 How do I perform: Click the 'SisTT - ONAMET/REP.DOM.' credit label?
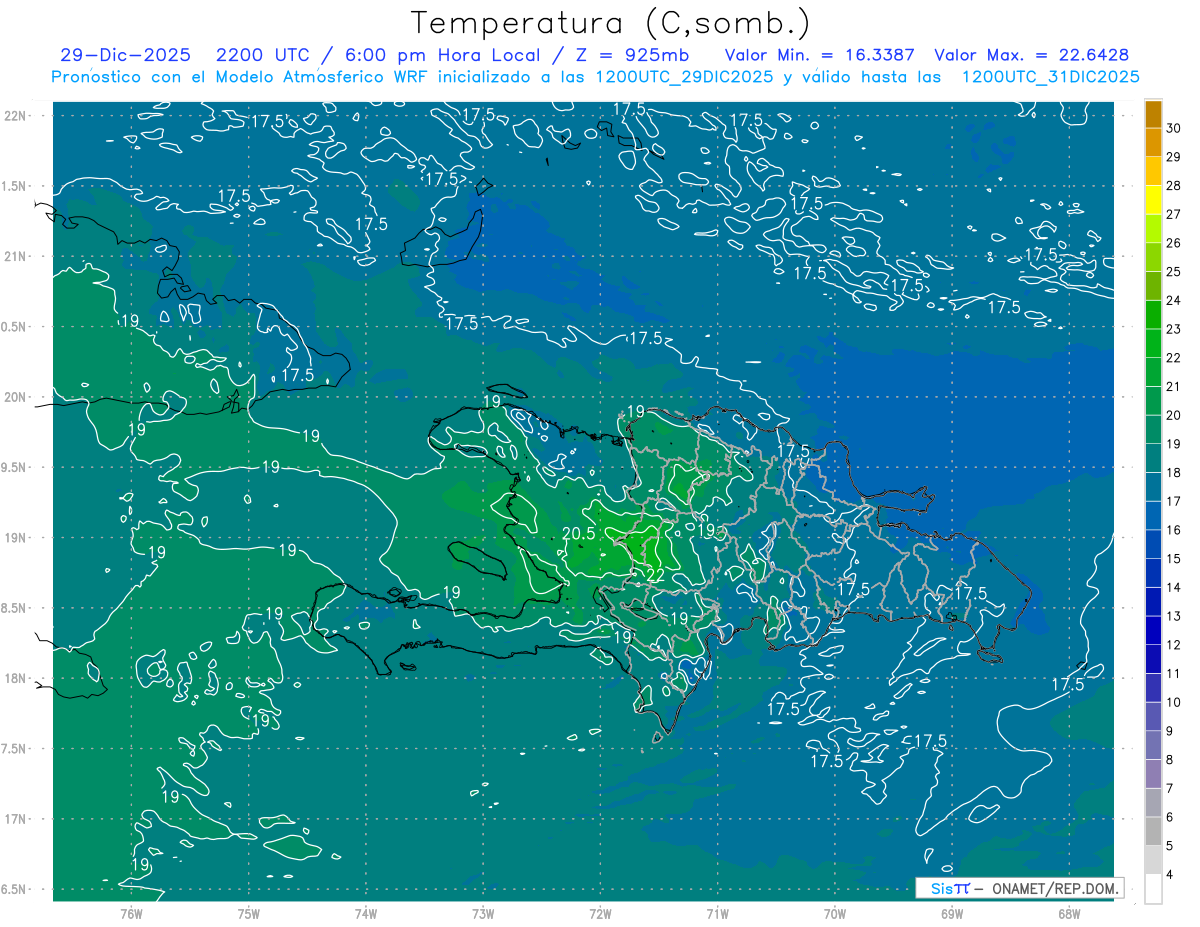[x=1021, y=888]
